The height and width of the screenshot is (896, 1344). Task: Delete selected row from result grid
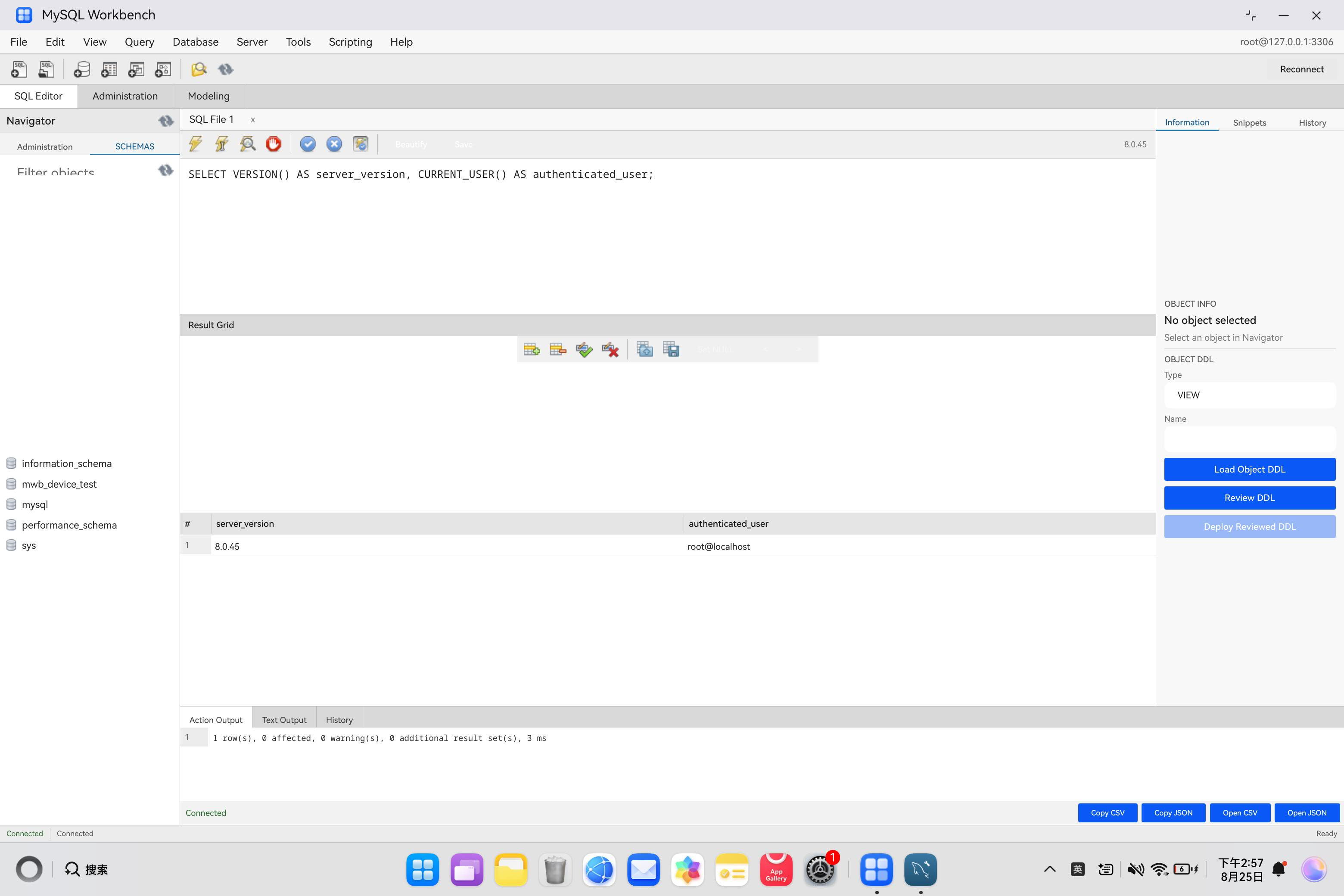(558, 349)
